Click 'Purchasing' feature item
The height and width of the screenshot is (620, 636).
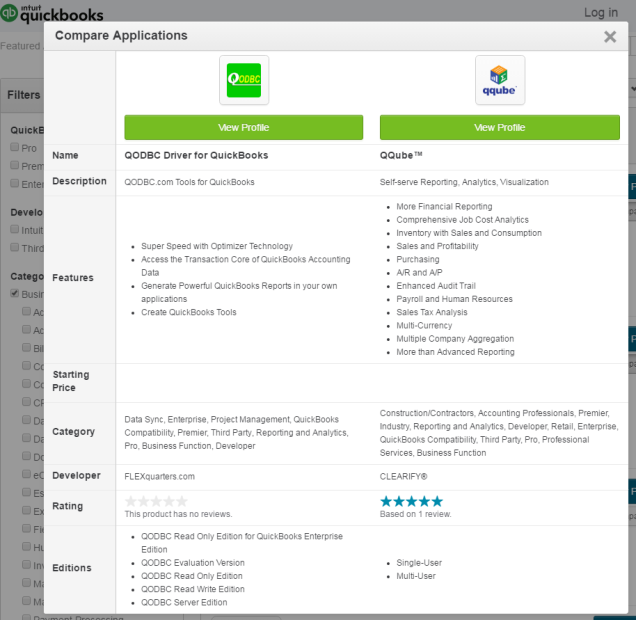pos(418,260)
